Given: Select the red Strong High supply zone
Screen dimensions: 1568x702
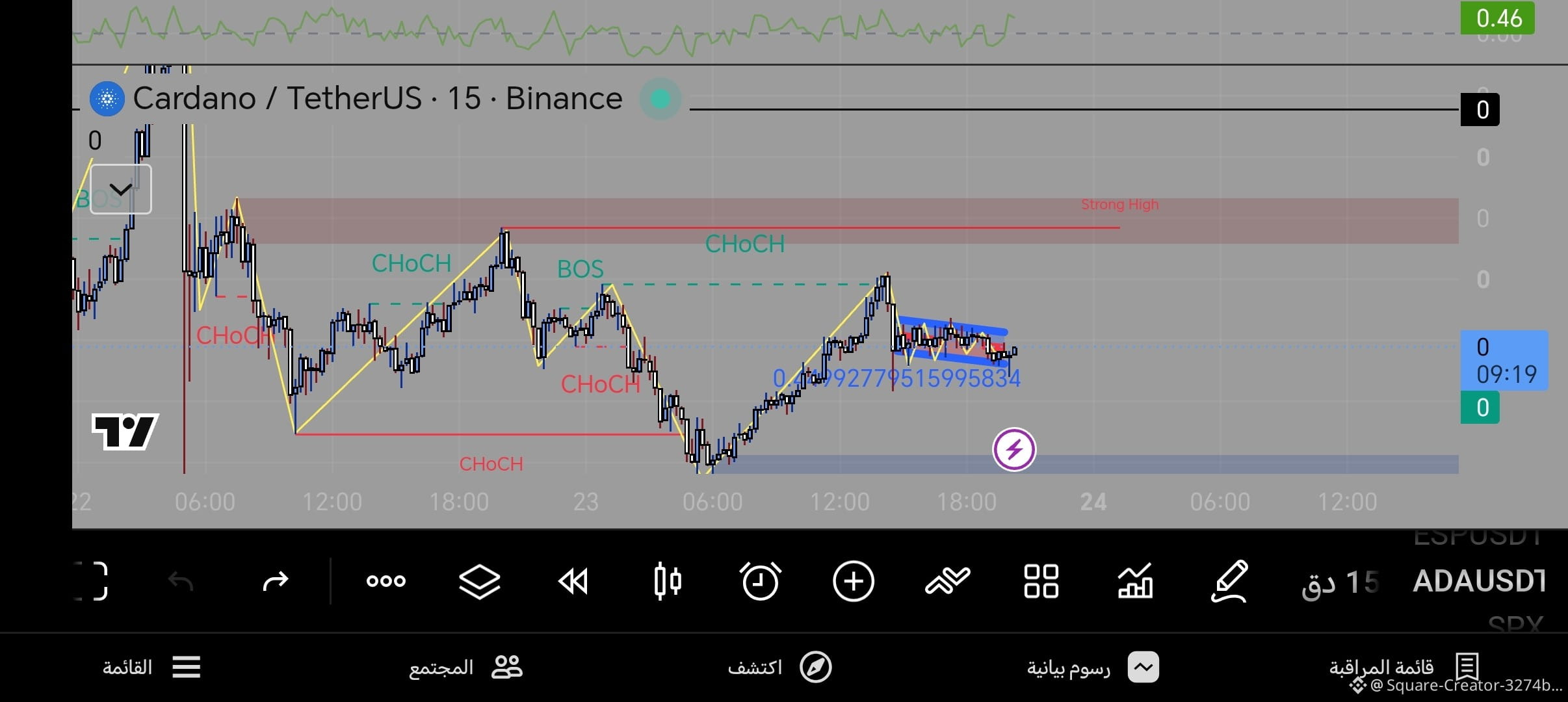Looking at the screenshot, I should coord(848,221).
